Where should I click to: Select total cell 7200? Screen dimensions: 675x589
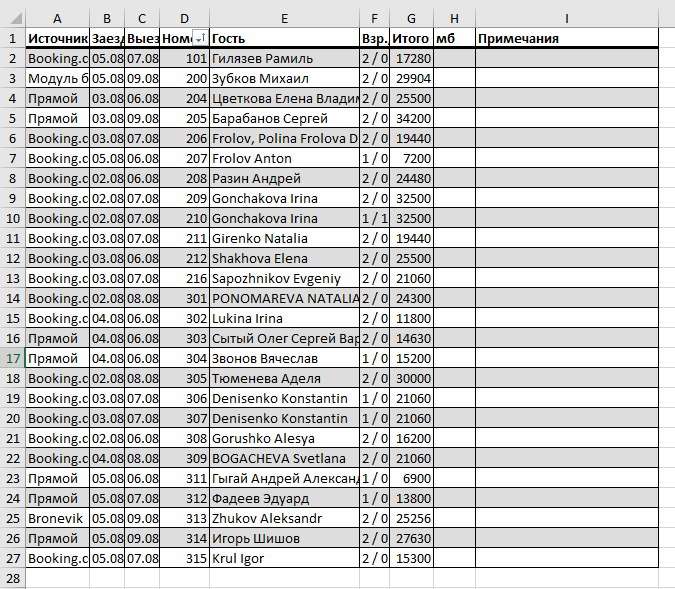411,158
